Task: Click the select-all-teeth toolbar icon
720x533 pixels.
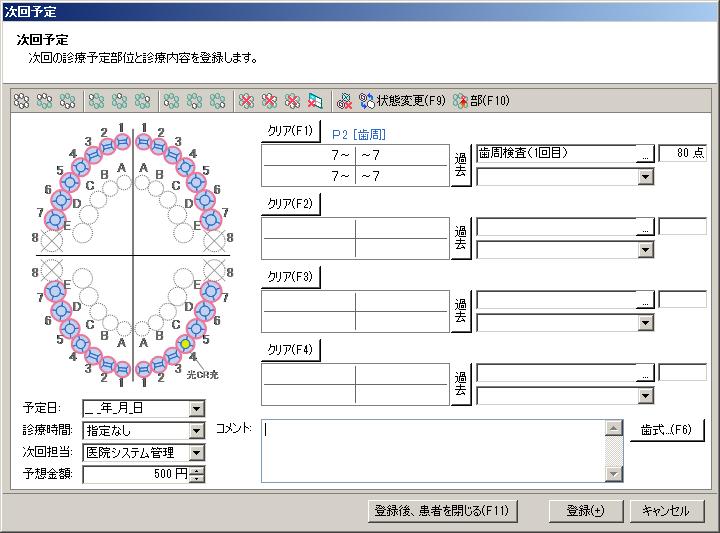Action: point(21,101)
